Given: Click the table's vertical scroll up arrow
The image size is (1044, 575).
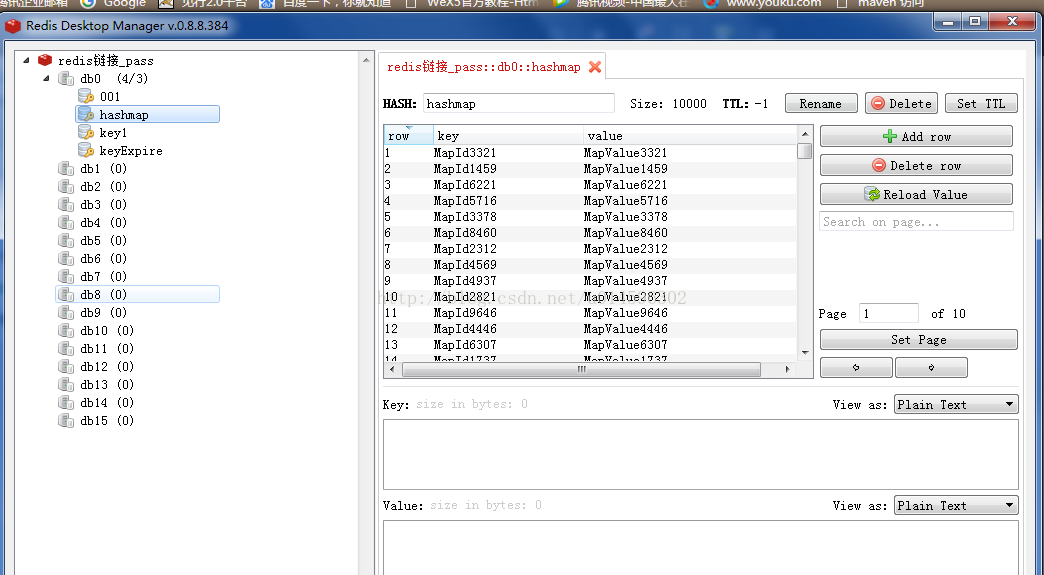Looking at the screenshot, I should click(805, 134).
